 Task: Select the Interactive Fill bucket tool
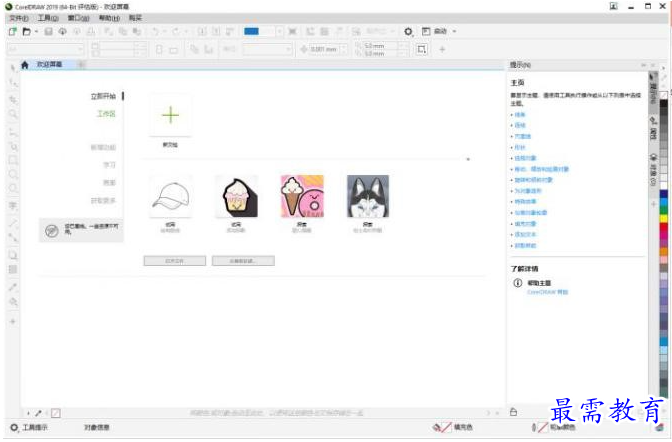pyautogui.click(x=13, y=302)
